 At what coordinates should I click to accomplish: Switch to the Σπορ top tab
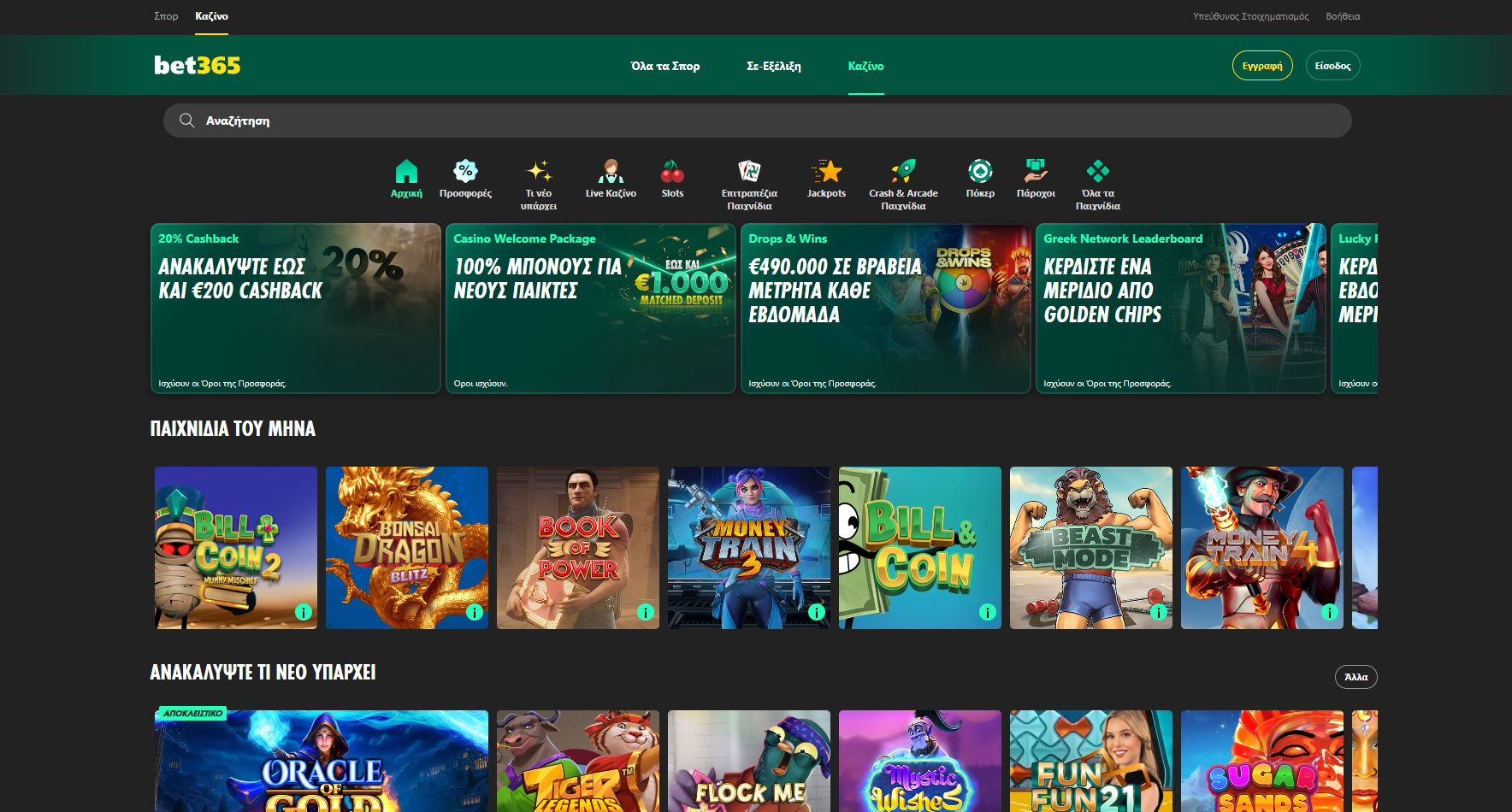pos(166,16)
